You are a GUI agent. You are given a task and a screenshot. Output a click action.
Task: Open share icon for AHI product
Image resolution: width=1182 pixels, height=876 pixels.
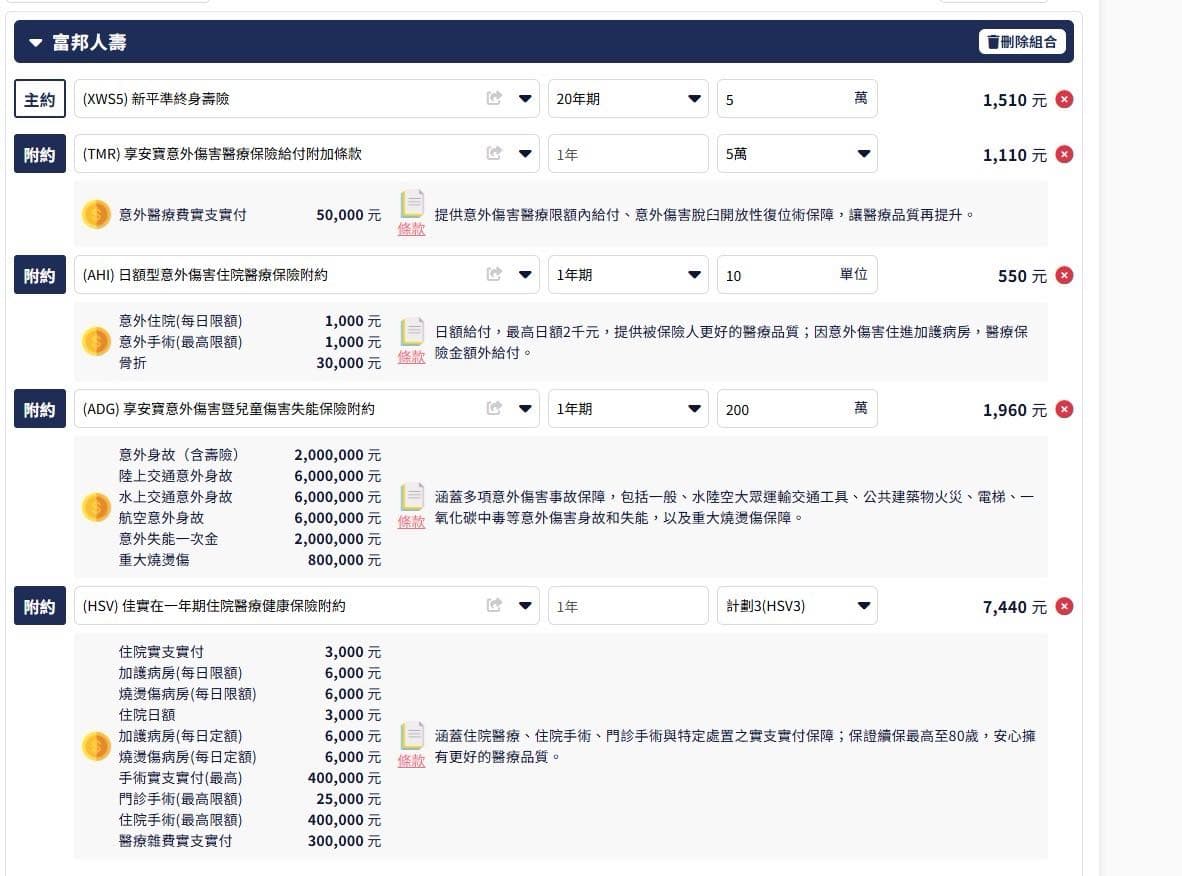tap(494, 274)
